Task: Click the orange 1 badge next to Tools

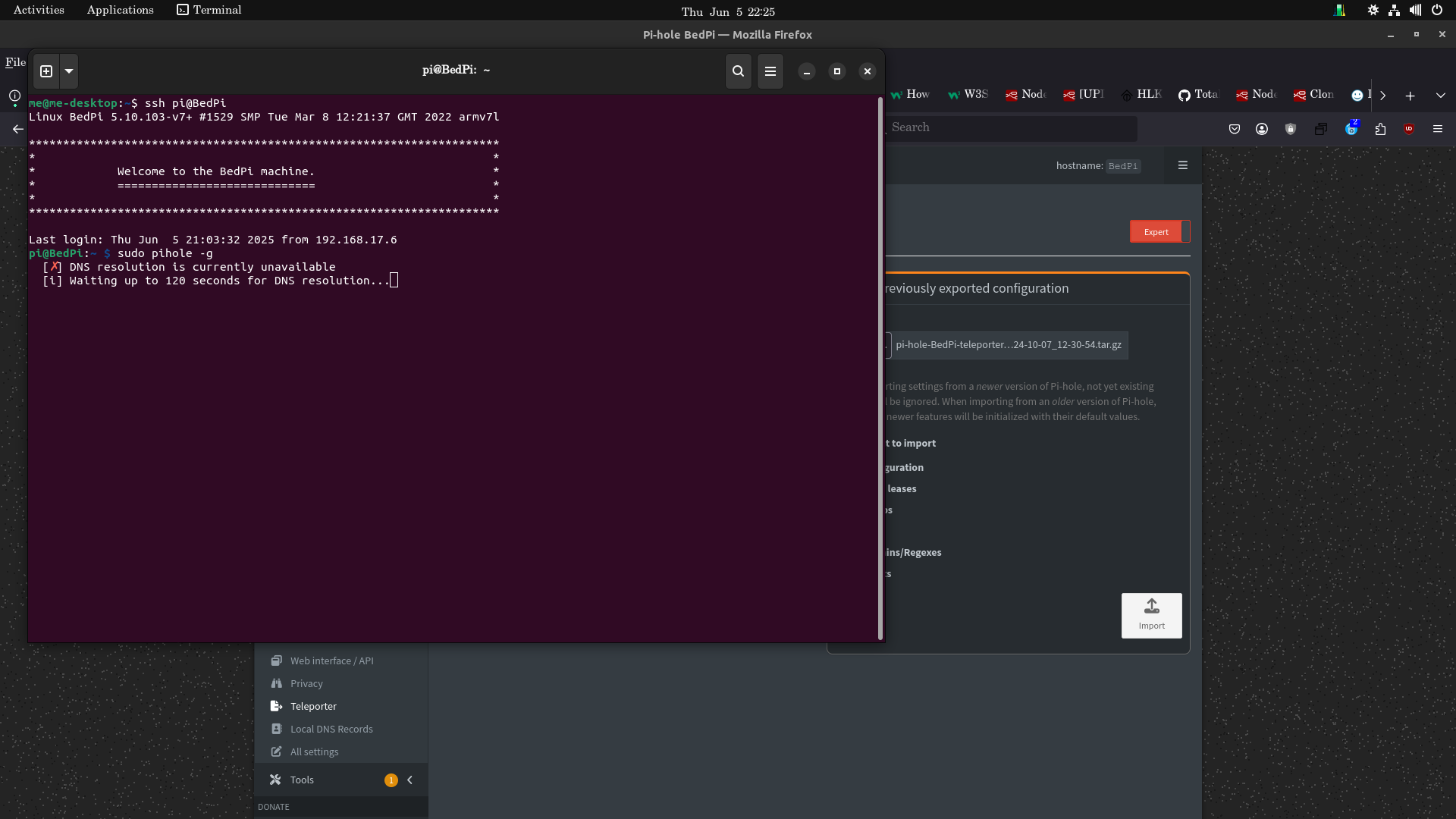Action: click(x=391, y=780)
